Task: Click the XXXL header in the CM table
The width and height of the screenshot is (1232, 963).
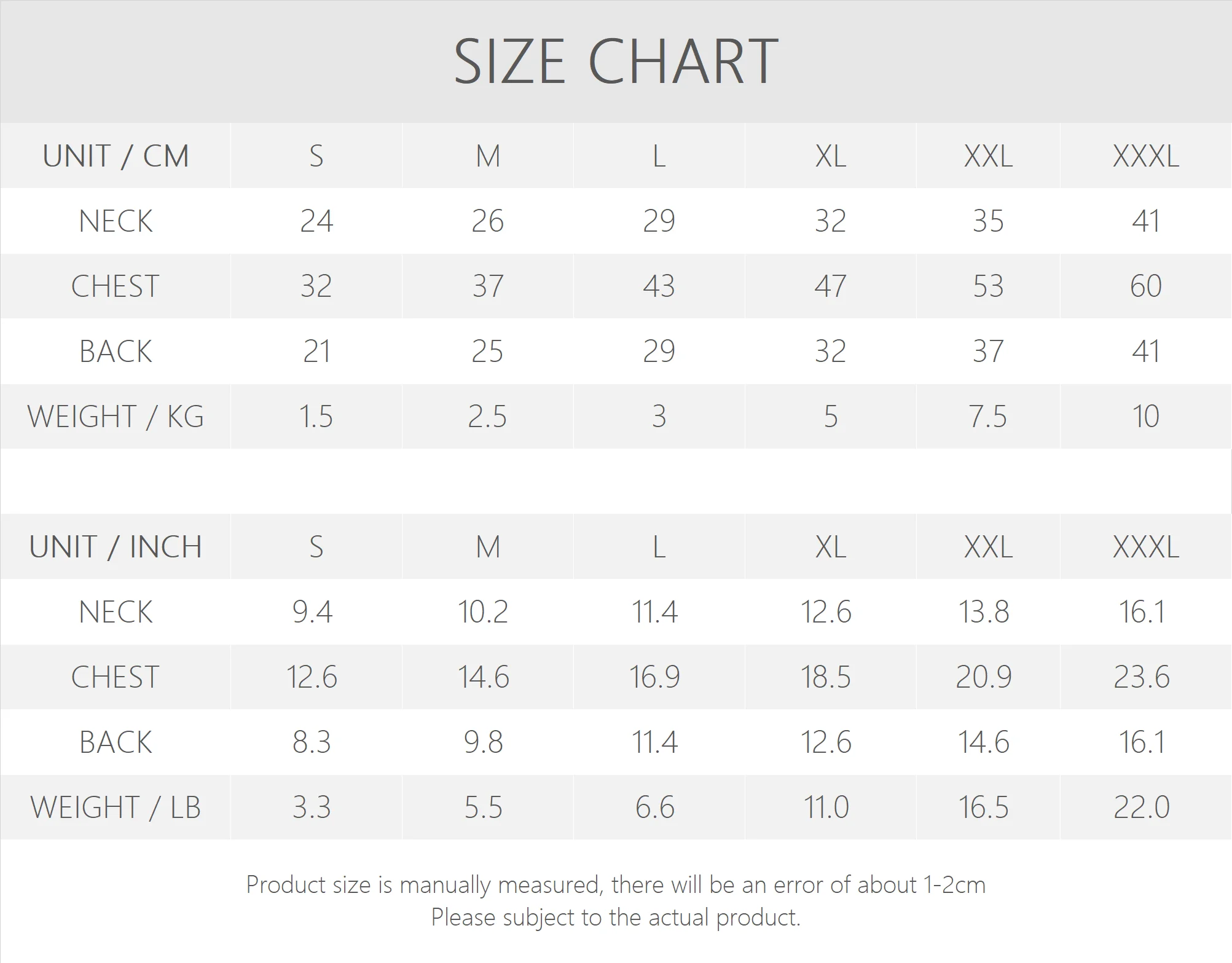Action: pyautogui.click(x=1145, y=156)
